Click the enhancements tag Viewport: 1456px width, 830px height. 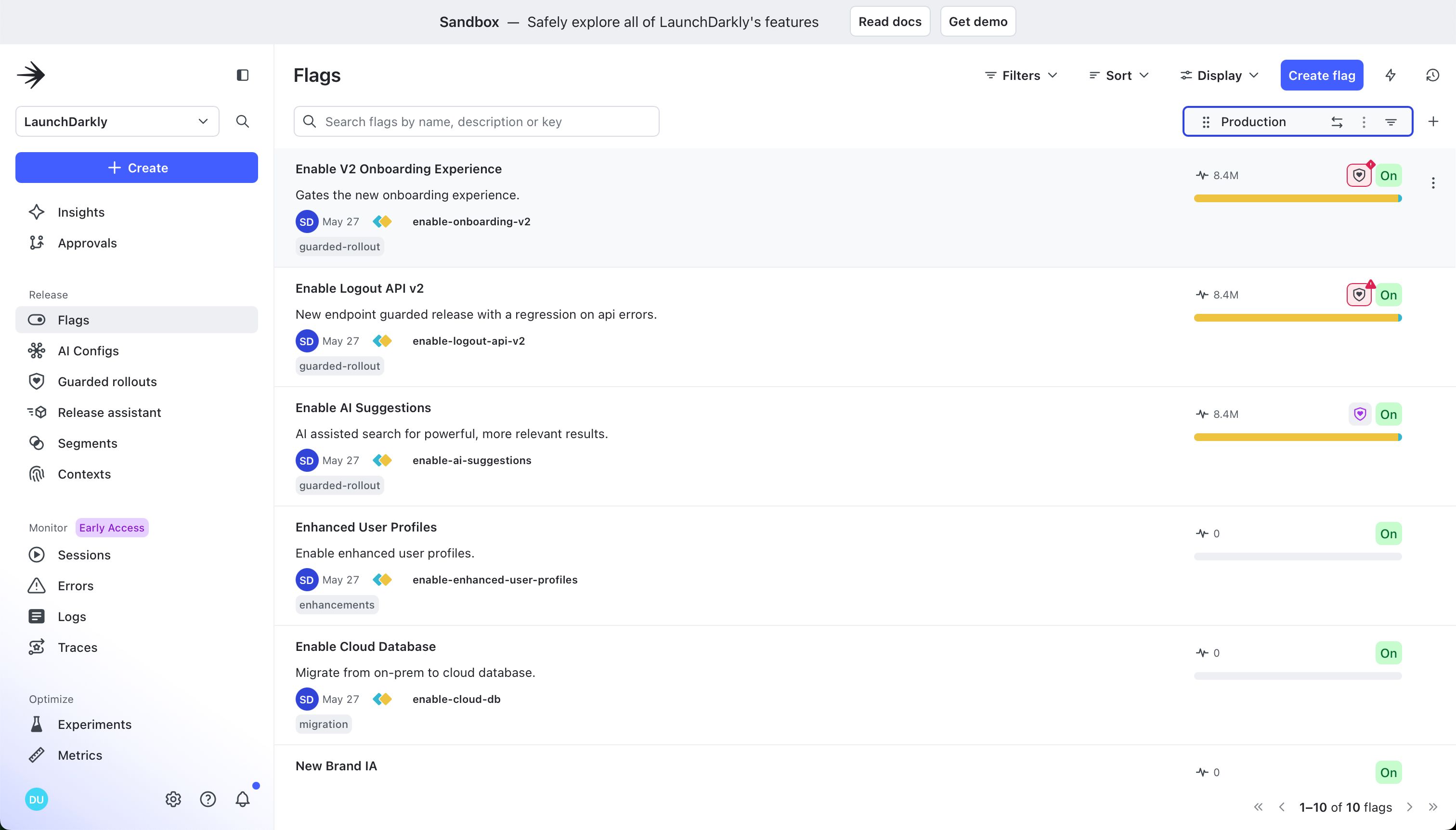pos(337,605)
